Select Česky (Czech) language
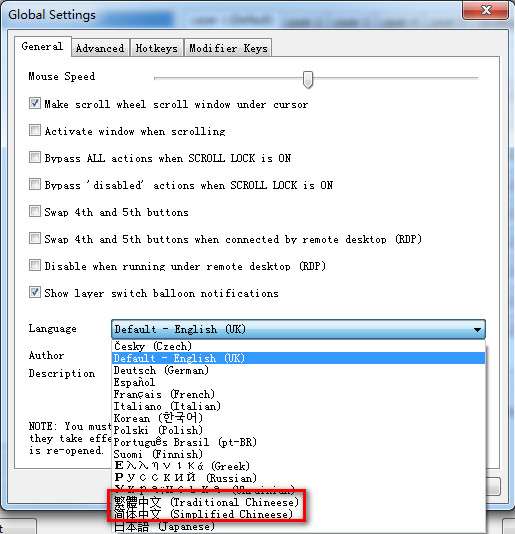Viewport: 515px width, 534px height. [x=298, y=346]
